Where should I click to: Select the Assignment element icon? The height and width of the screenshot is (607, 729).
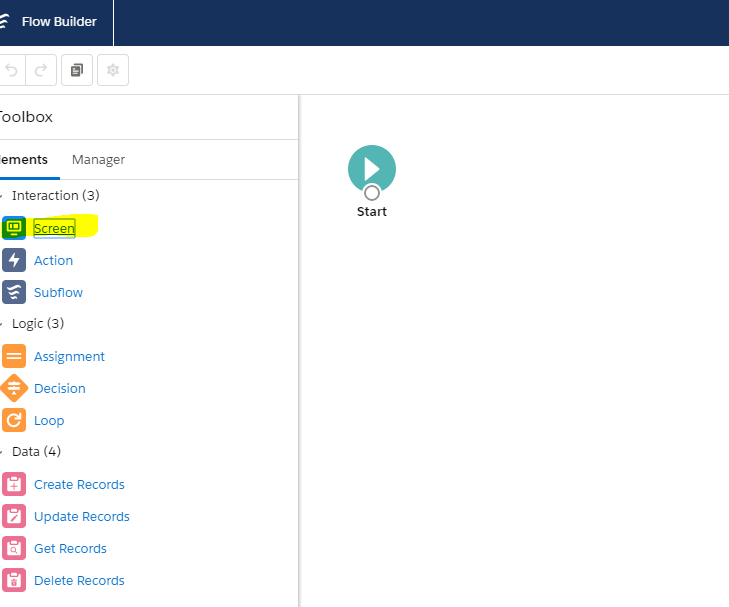pos(14,356)
